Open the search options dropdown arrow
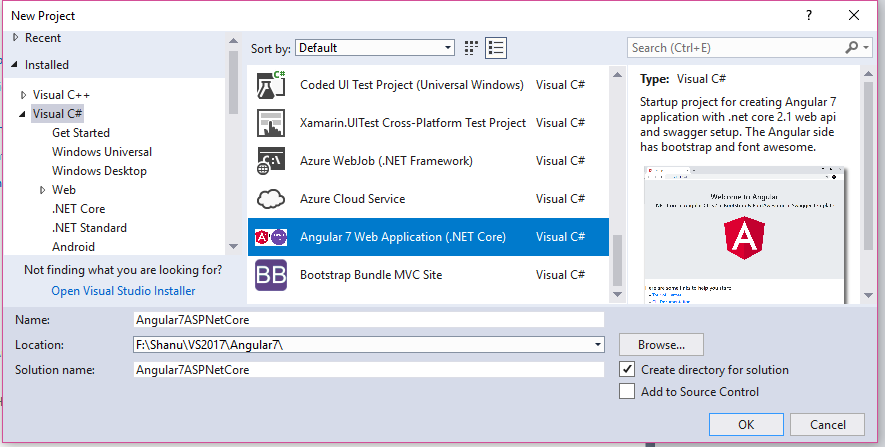 click(x=866, y=48)
